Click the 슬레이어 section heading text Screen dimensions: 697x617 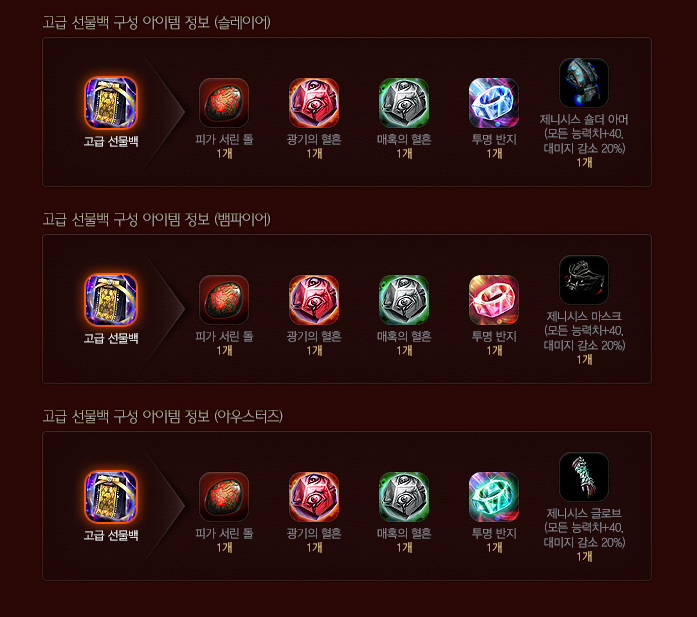[156, 22]
